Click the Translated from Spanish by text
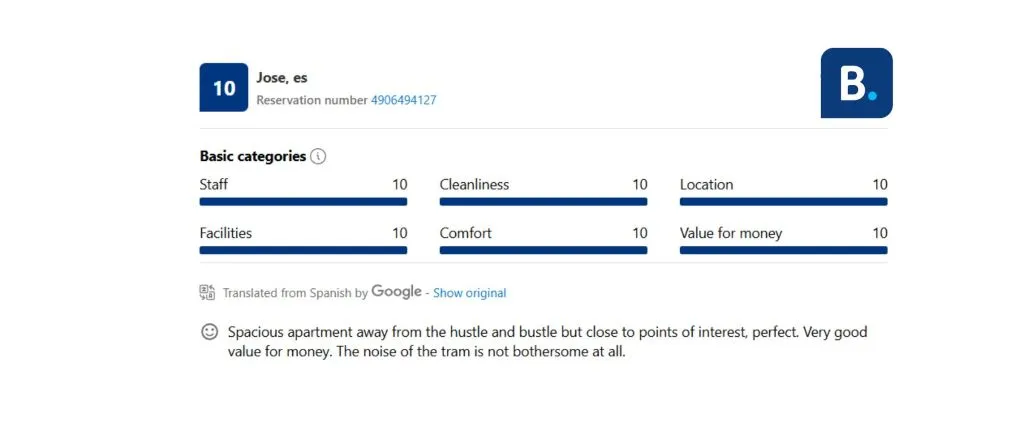This screenshot has width=1020, height=425. coord(294,293)
